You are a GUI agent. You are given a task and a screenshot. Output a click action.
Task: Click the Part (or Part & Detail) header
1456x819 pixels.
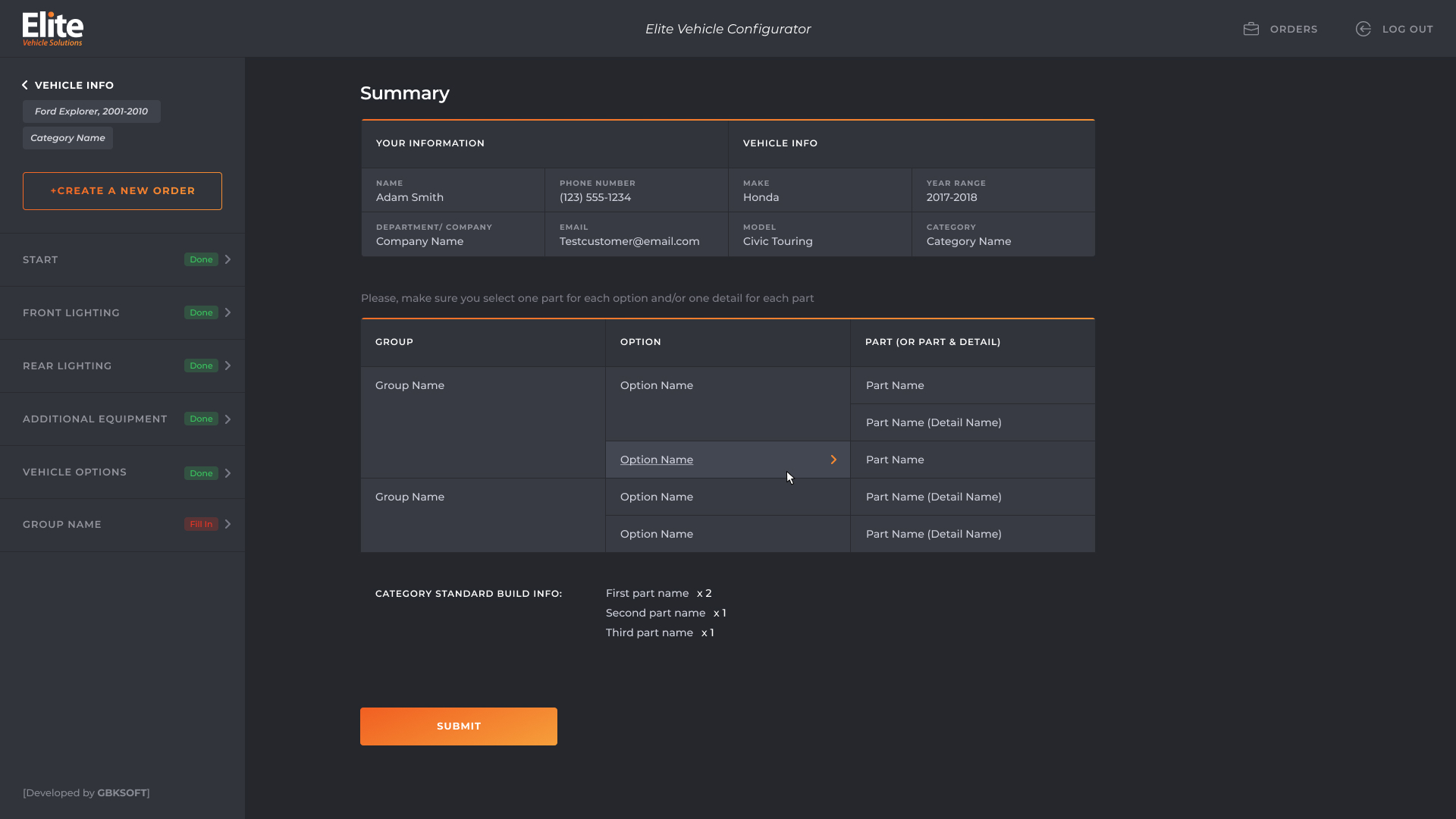(933, 342)
